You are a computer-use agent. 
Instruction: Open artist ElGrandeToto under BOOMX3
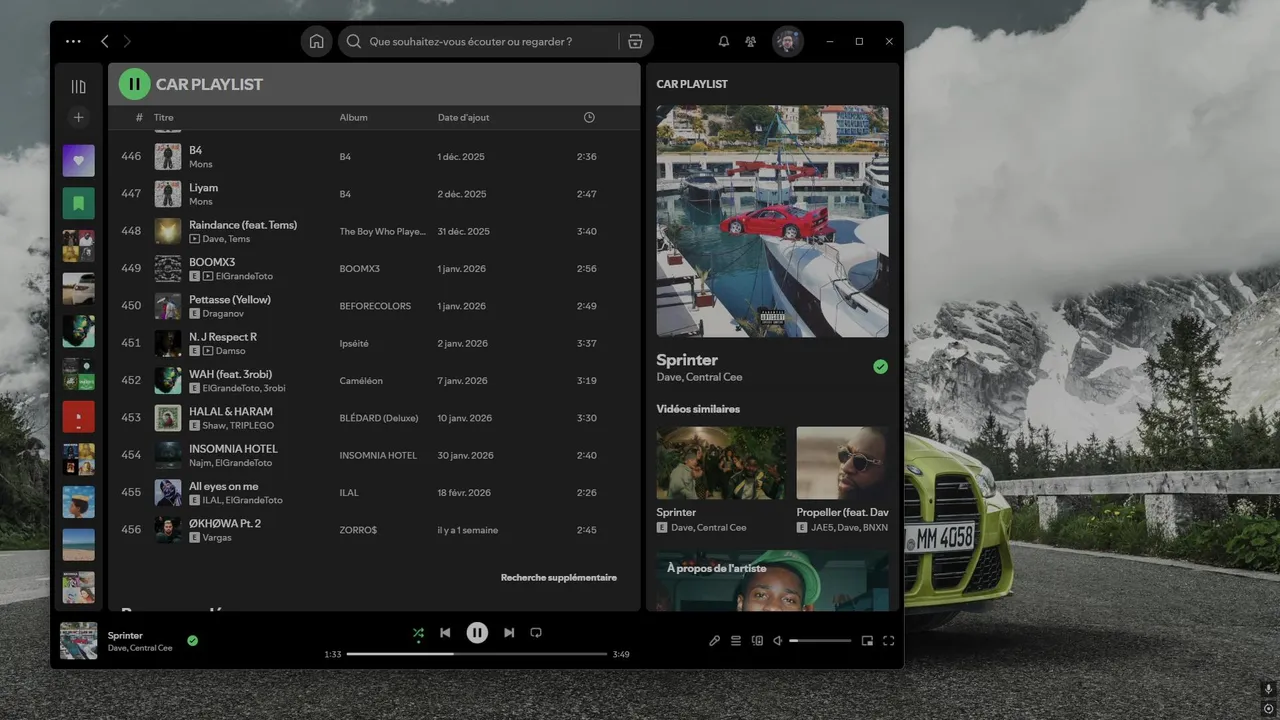tap(244, 276)
